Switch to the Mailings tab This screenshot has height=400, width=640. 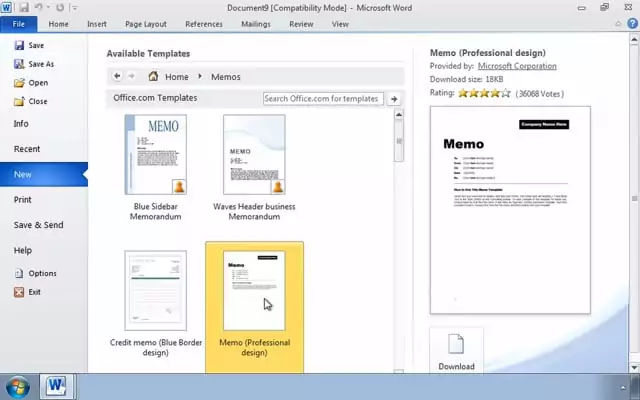tap(256, 24)
